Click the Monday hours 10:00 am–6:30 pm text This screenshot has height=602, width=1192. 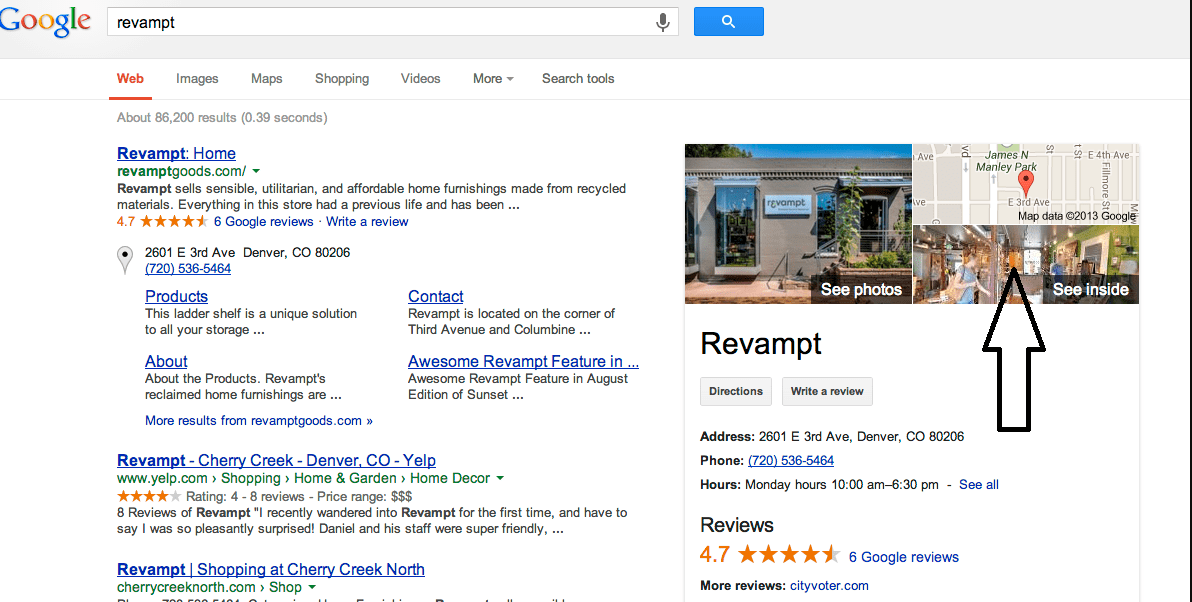tap(842, 484)
